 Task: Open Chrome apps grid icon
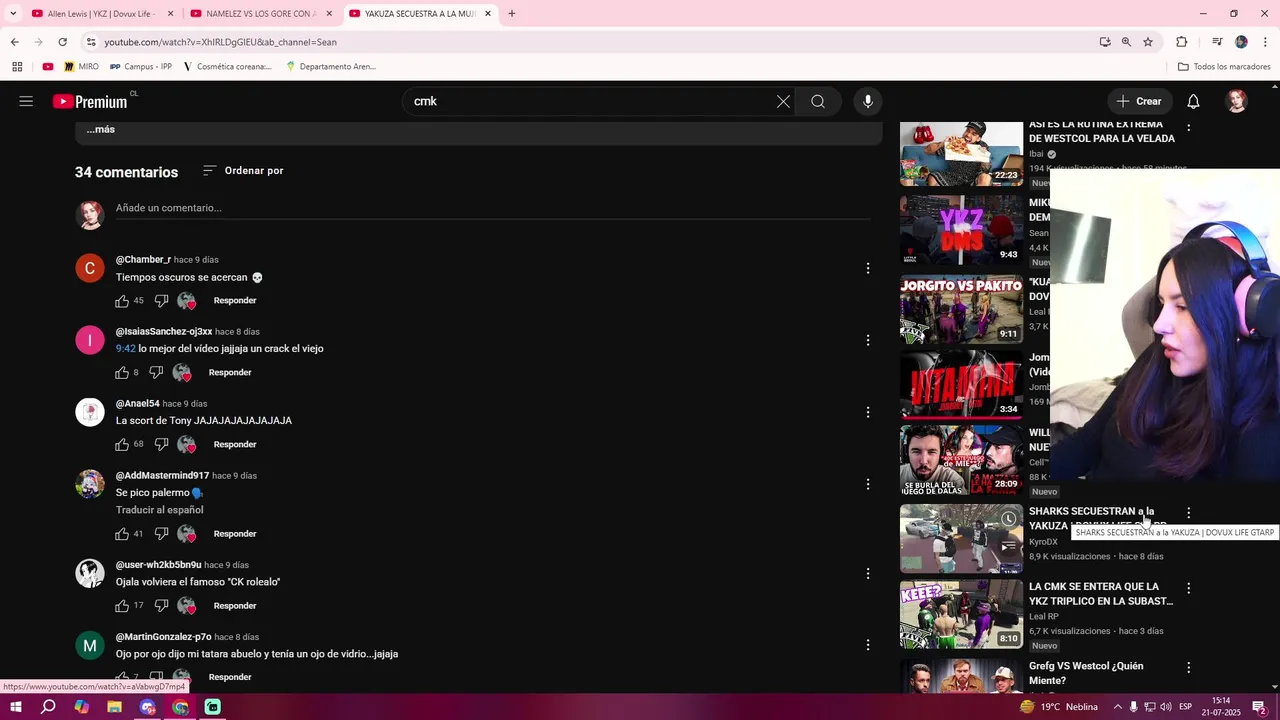pos(17,67)
